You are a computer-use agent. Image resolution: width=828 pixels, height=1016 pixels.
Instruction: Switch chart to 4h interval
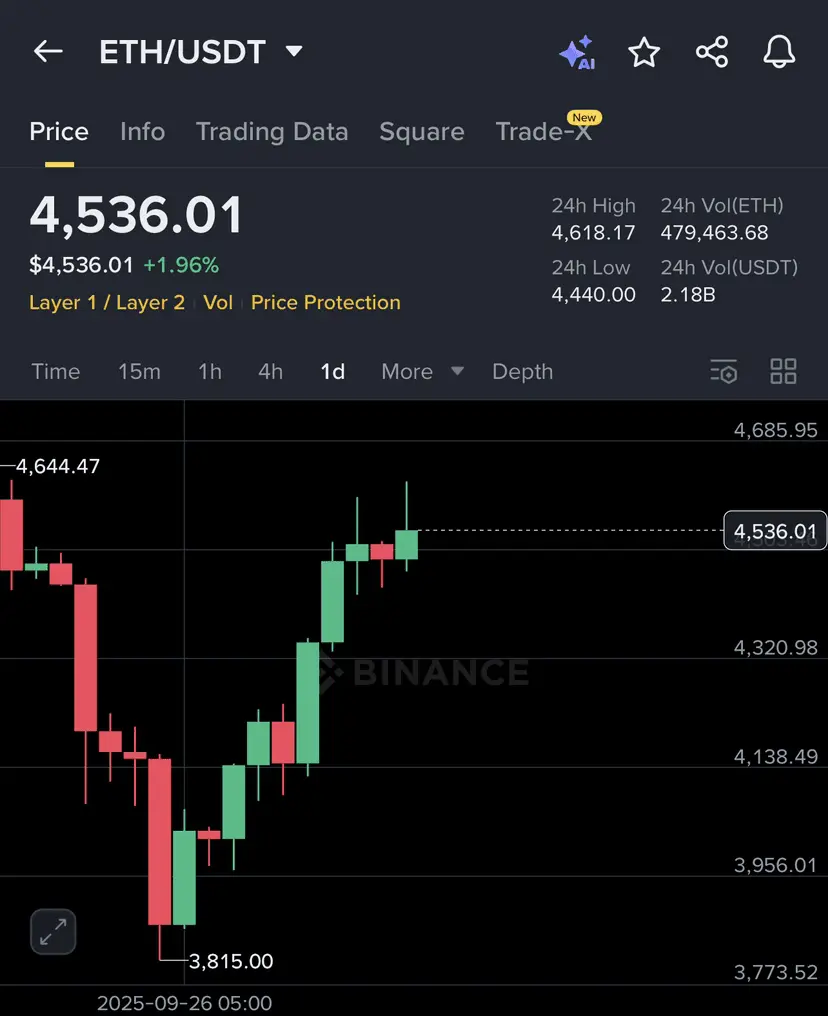(x=270, y=371)
